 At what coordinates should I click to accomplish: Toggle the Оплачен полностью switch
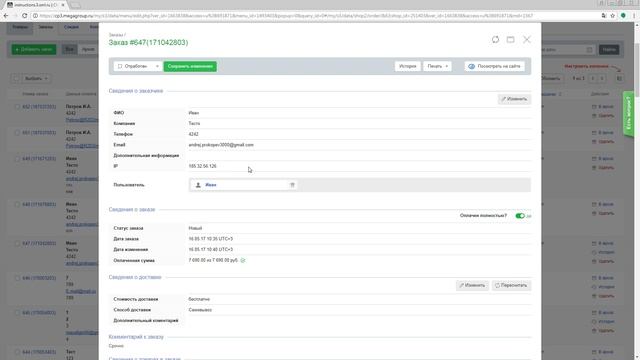520,216
